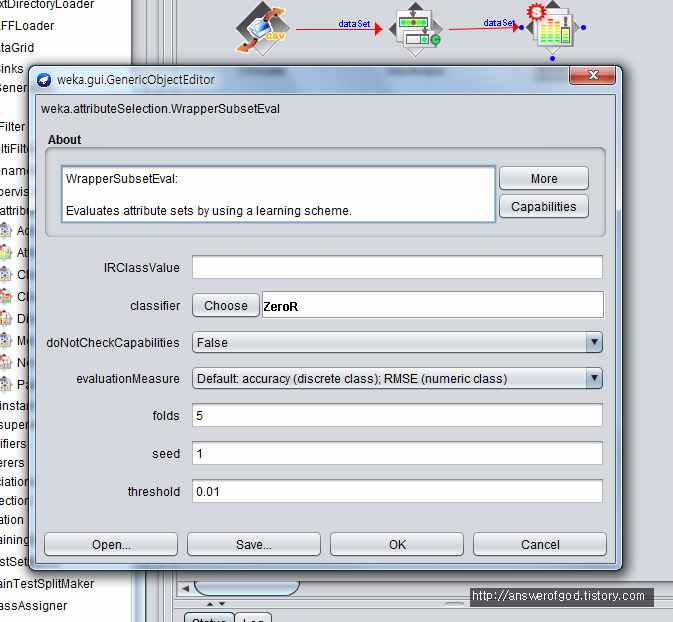The image size is (673, 622).
Task: Click the seed input field
Action: point(397,453)
